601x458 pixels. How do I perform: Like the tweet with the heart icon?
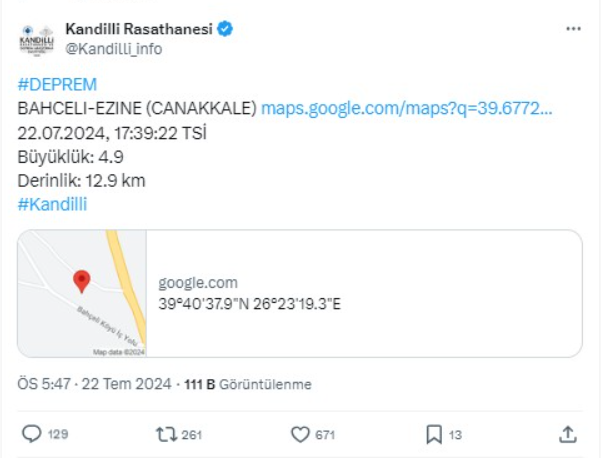click(x=300, y=434)
